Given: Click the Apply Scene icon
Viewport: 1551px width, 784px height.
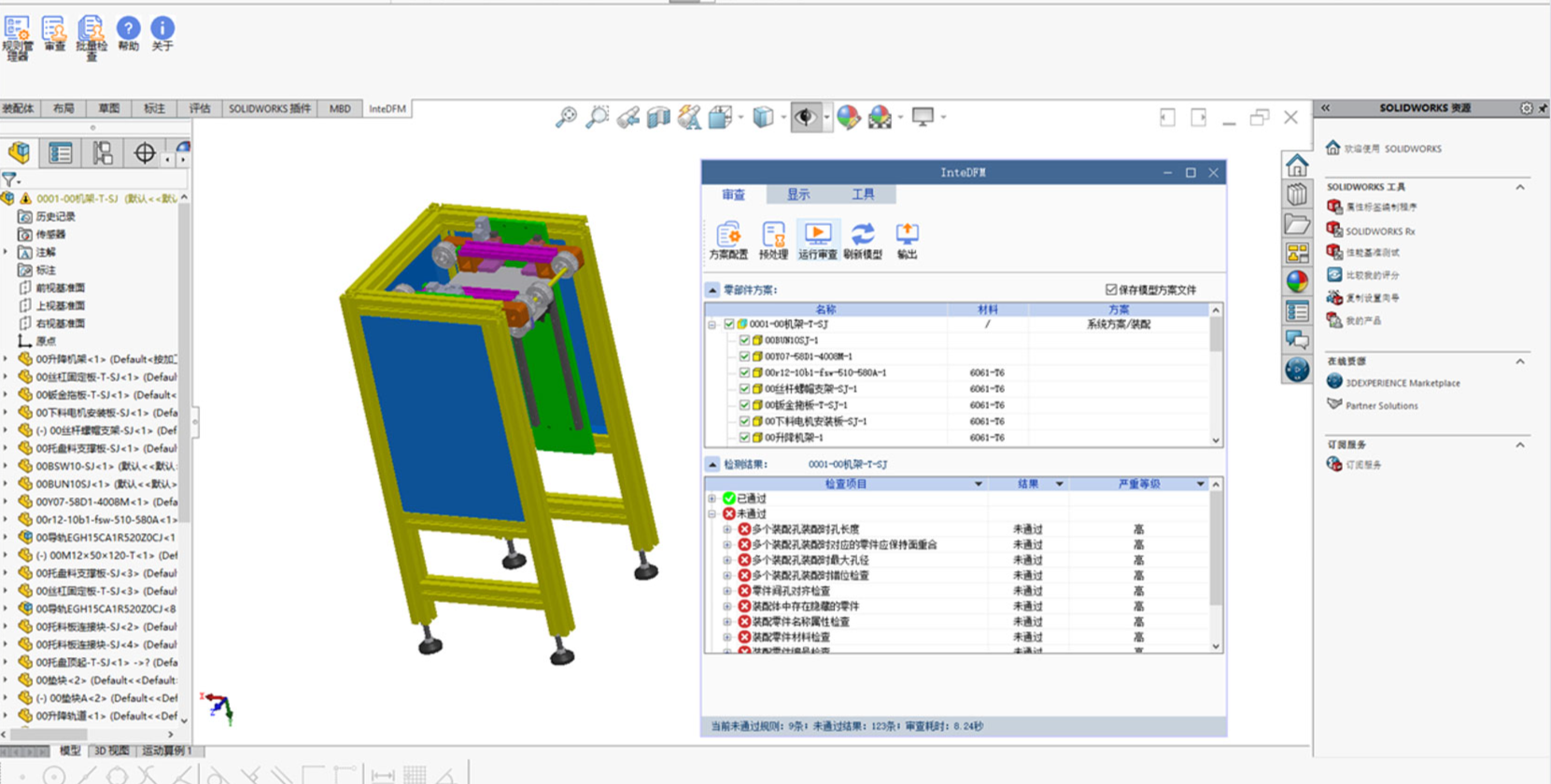Looking at the screenshot, I should pos(880,117).
